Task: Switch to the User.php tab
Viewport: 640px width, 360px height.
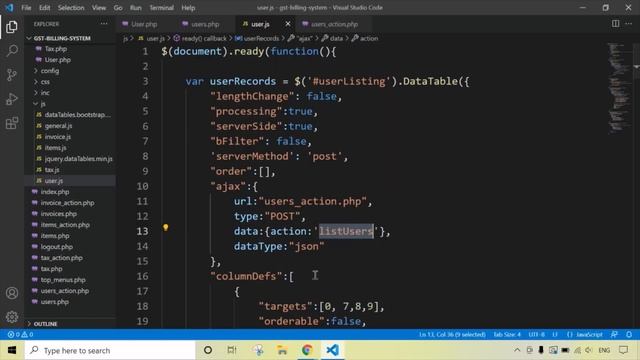Action: [x=144, y=24]
